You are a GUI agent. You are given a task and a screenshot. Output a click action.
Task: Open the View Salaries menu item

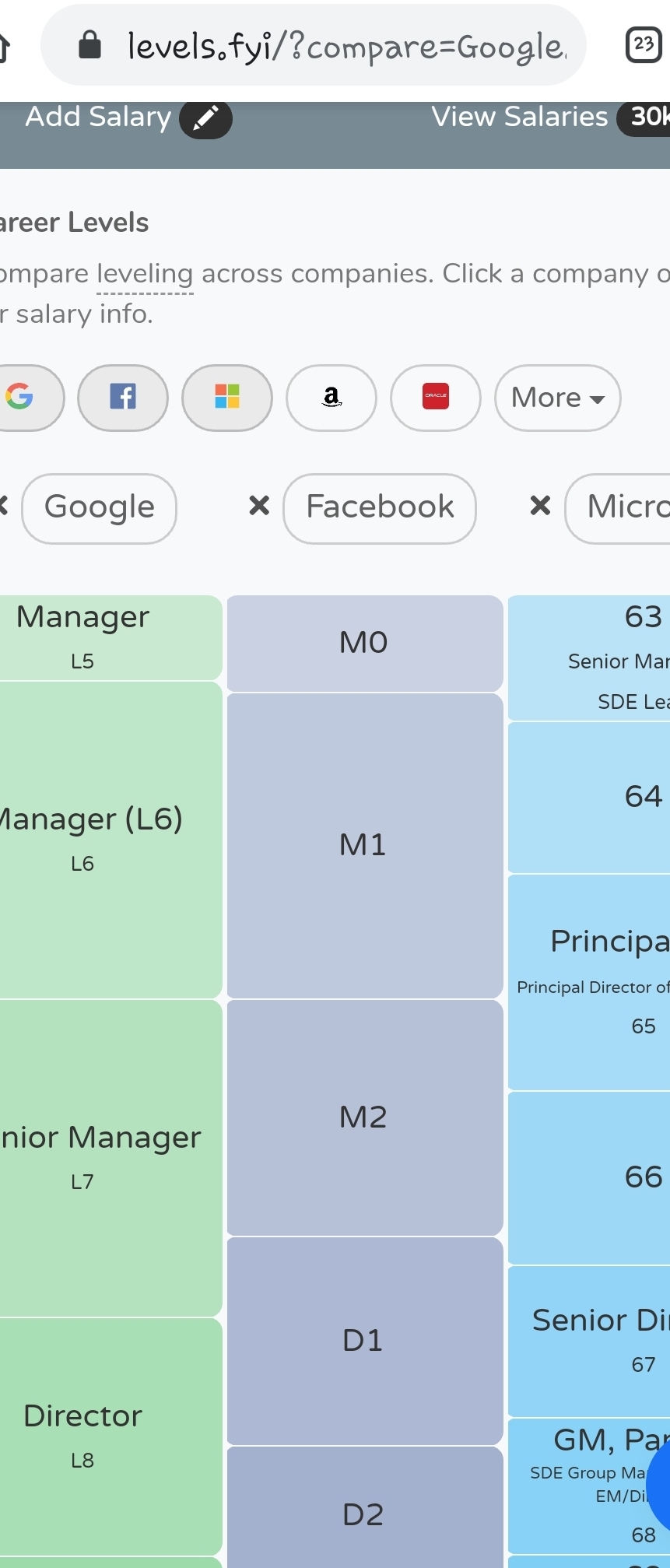click(x=519, y=117)
